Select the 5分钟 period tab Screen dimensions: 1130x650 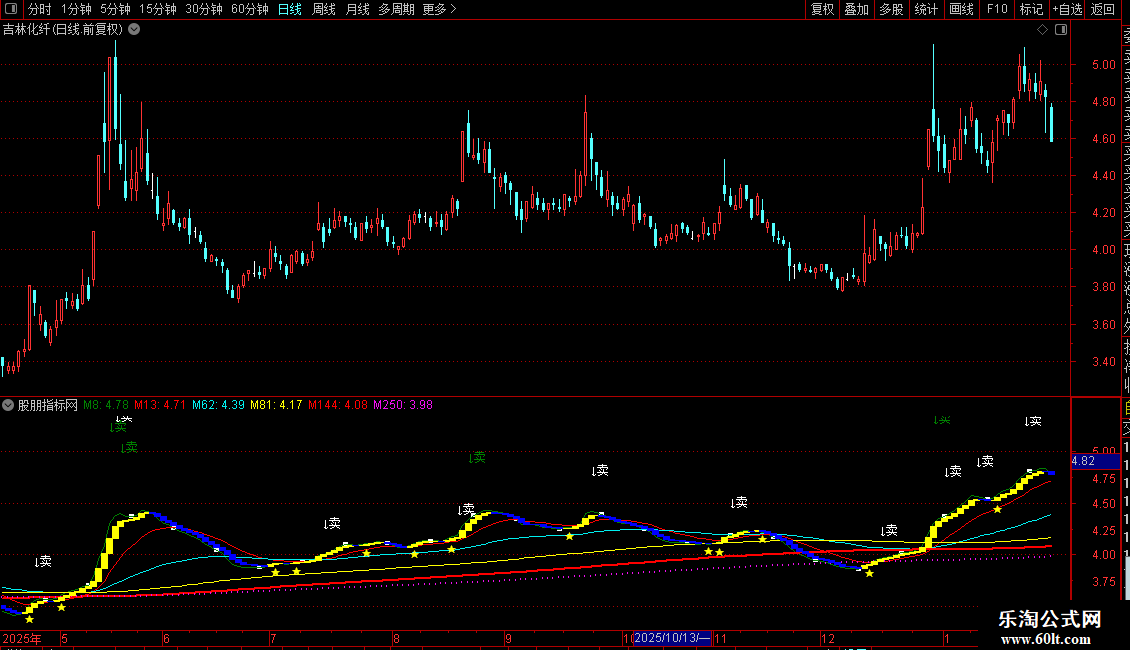[x=115, y=9]
